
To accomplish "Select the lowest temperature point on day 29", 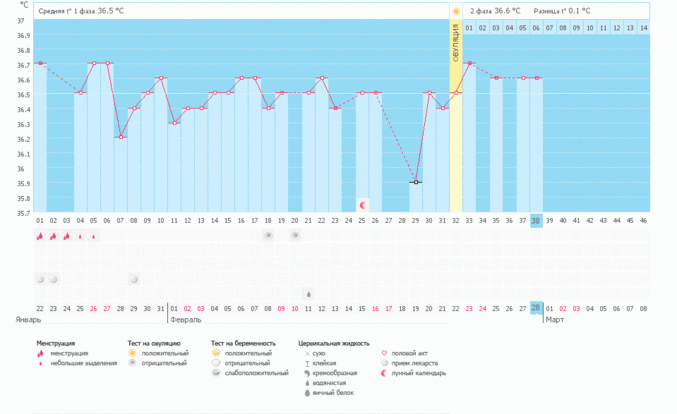I will pos(416,182).
